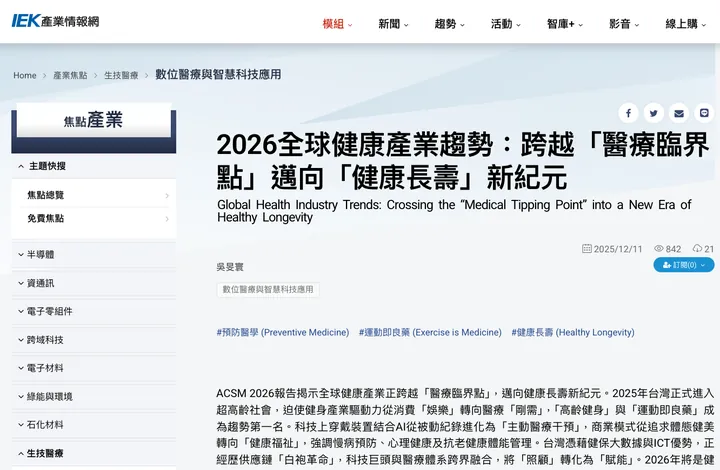Expand 石化材料 category
This screenshot has width=720, height=470.
[x=94, y=425]
